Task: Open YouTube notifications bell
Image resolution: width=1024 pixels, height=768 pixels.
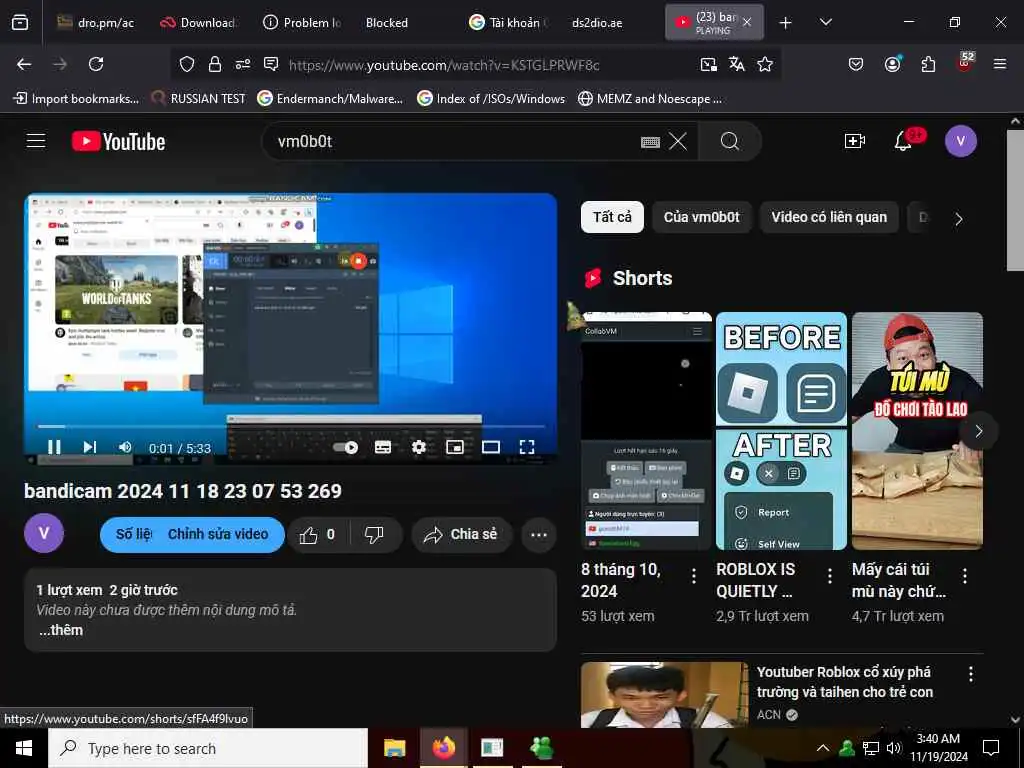Action: click(x=903, y=141)
